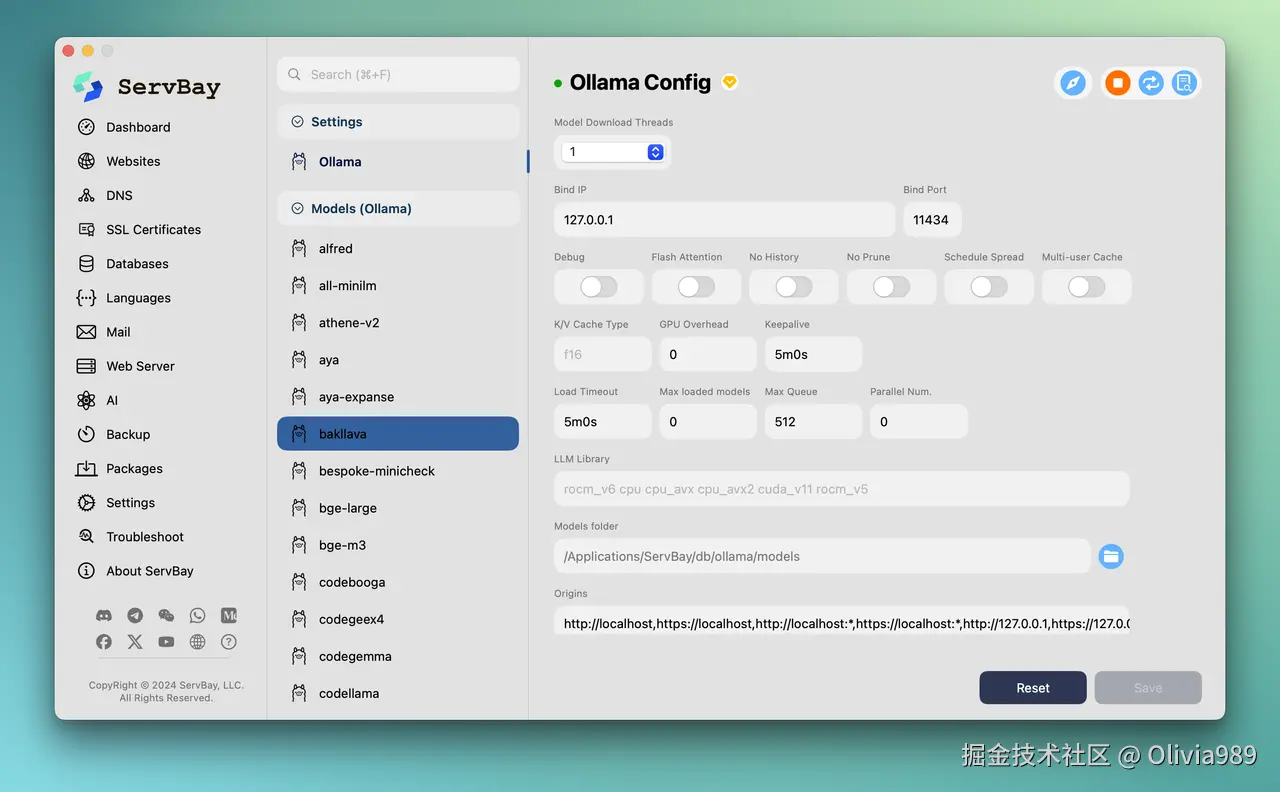This screenshot has width=1280, height=792.
Task: Click the llama icon next to alfred
Action: 299,248
